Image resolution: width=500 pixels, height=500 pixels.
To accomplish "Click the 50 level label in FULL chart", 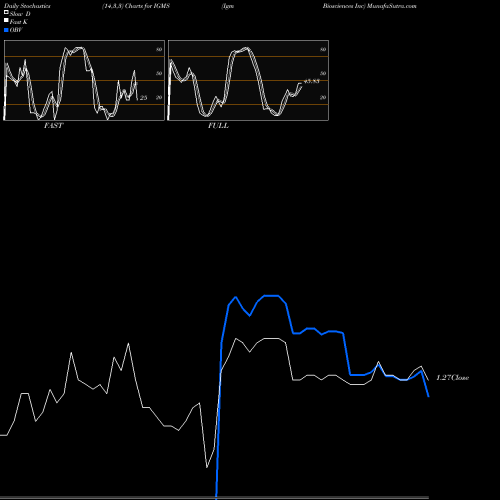I will pyautogui.click(x=323, y=73).
